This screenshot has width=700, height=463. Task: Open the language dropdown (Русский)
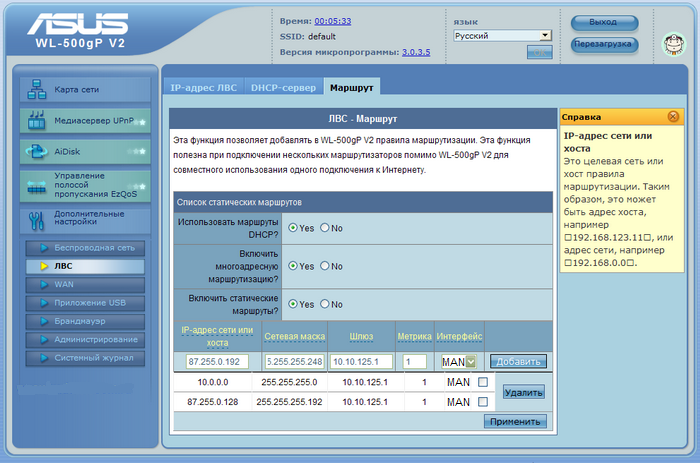pyautogui.click(x=502, y=36)
